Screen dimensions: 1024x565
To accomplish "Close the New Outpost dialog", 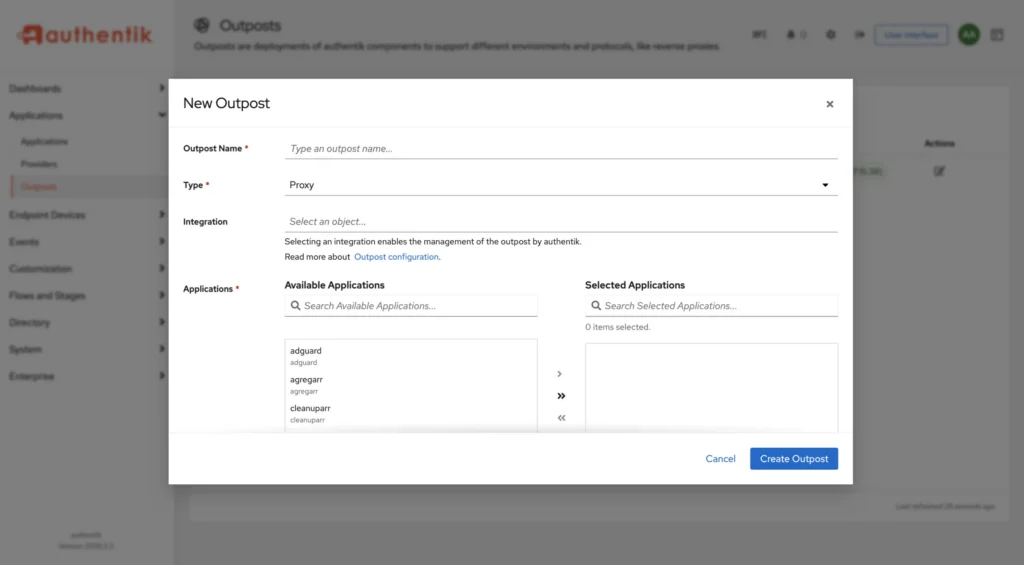I will (829, 104).
